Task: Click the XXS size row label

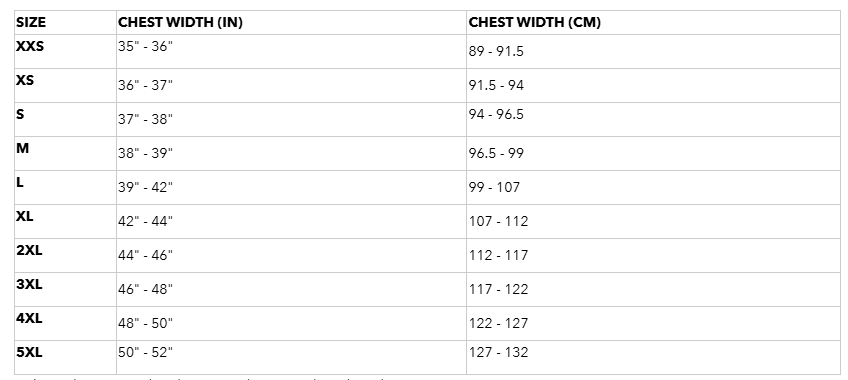Action: tap(30, 46)
